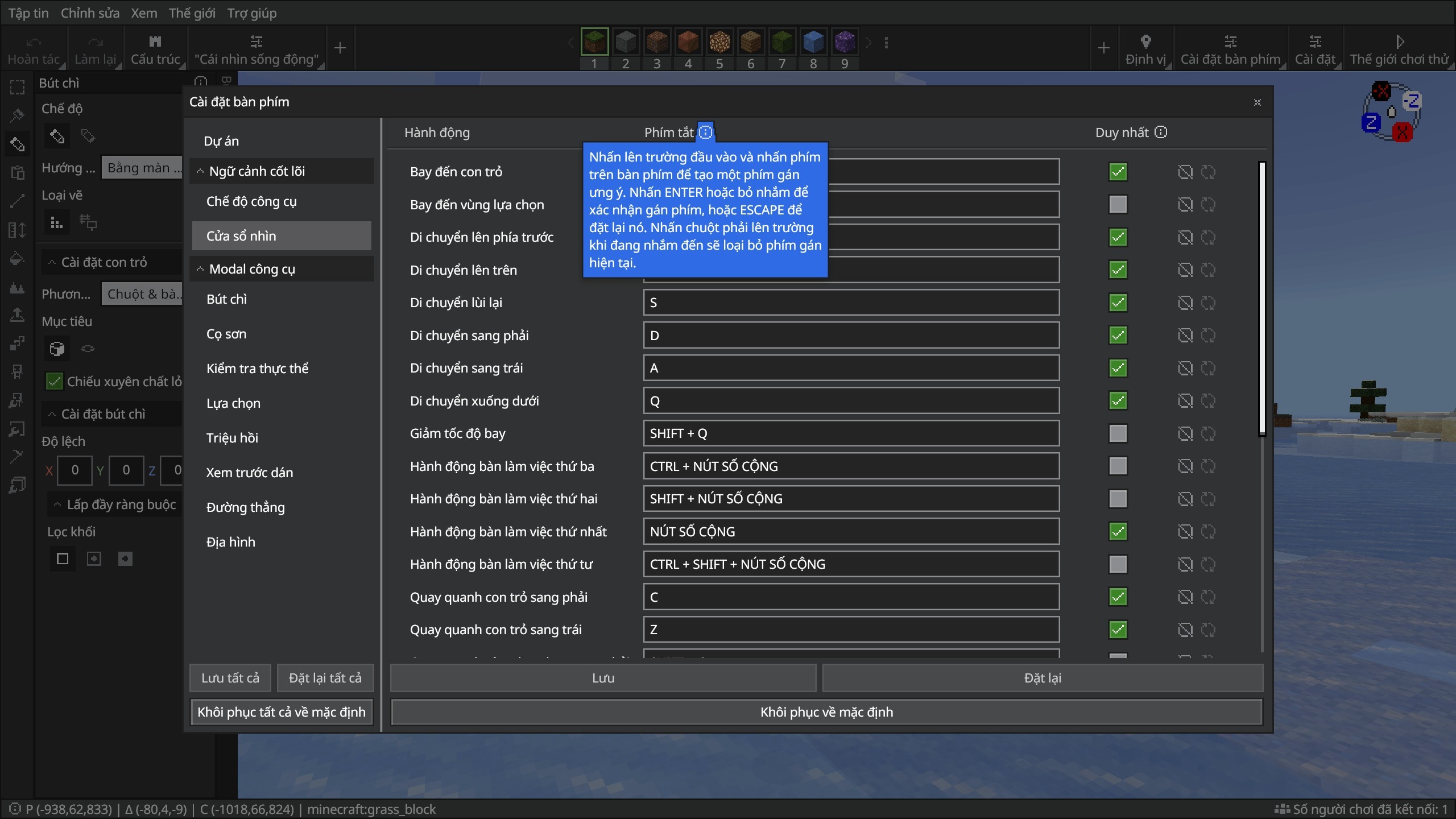Select grass block in hotbar slot 1

(x=594, y=42)
